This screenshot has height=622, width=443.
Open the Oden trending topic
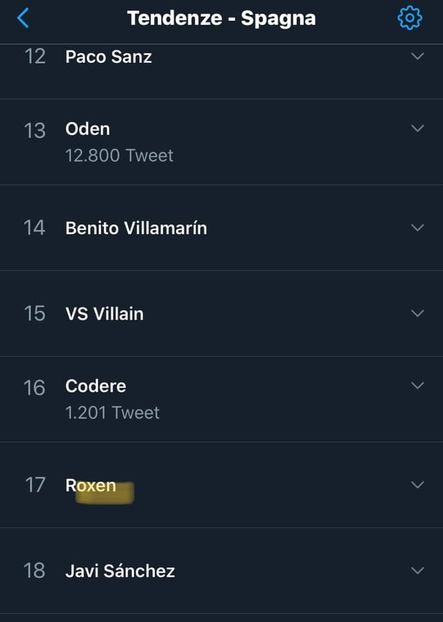(x=88, y=129)
